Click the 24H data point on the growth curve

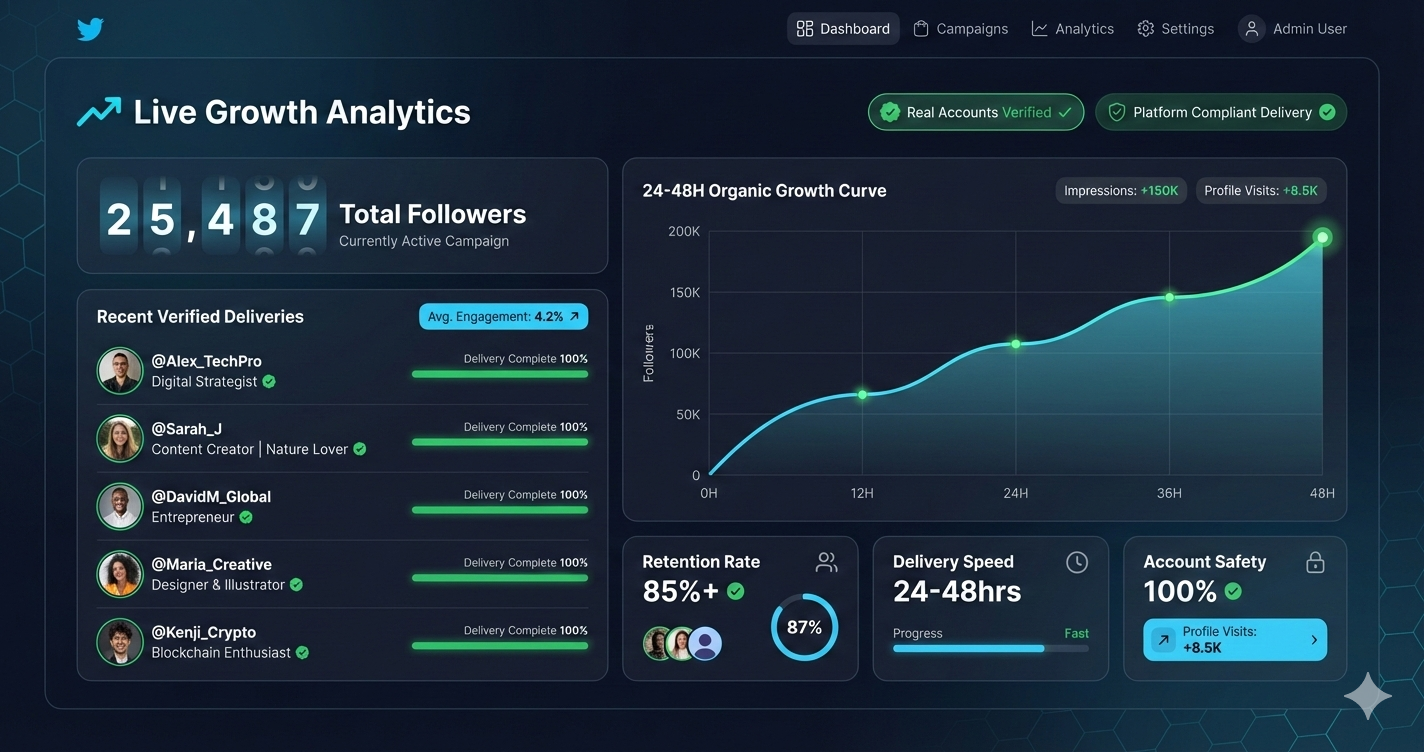(1015, 344)
